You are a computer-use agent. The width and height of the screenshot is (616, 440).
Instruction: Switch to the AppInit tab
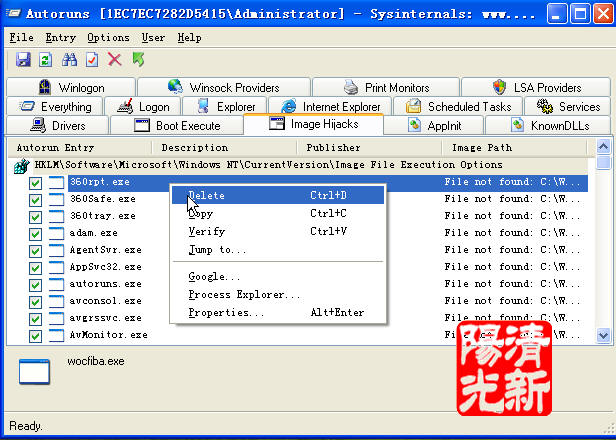coord(434,126)
